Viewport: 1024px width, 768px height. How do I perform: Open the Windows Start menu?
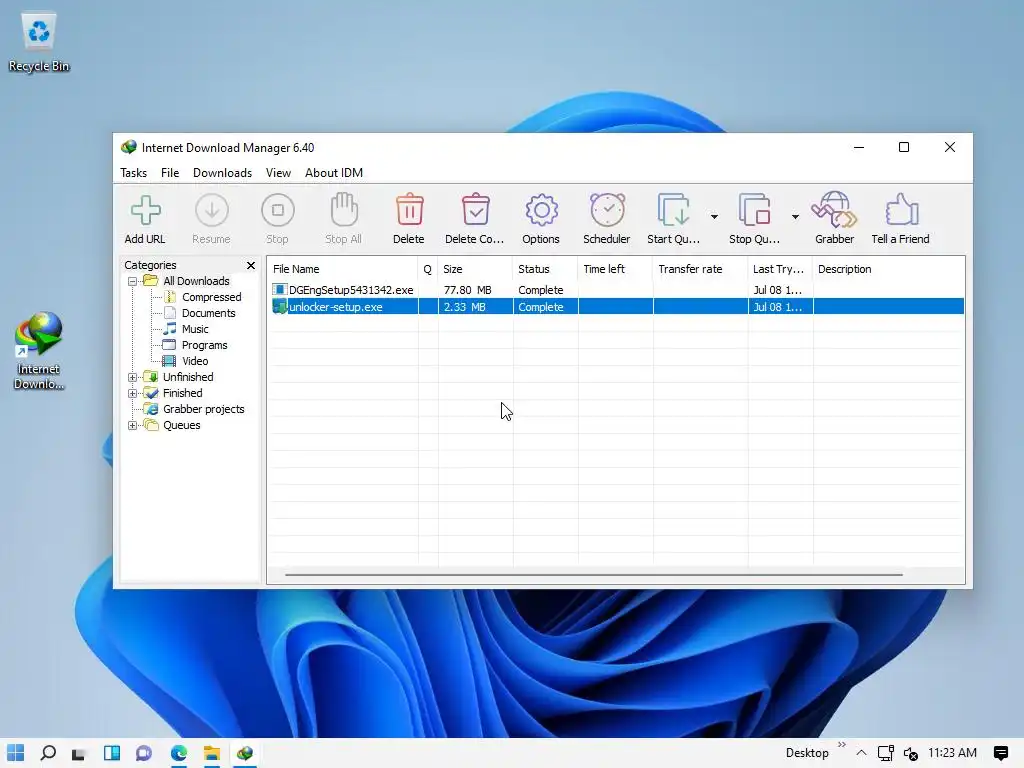[16, 753]
